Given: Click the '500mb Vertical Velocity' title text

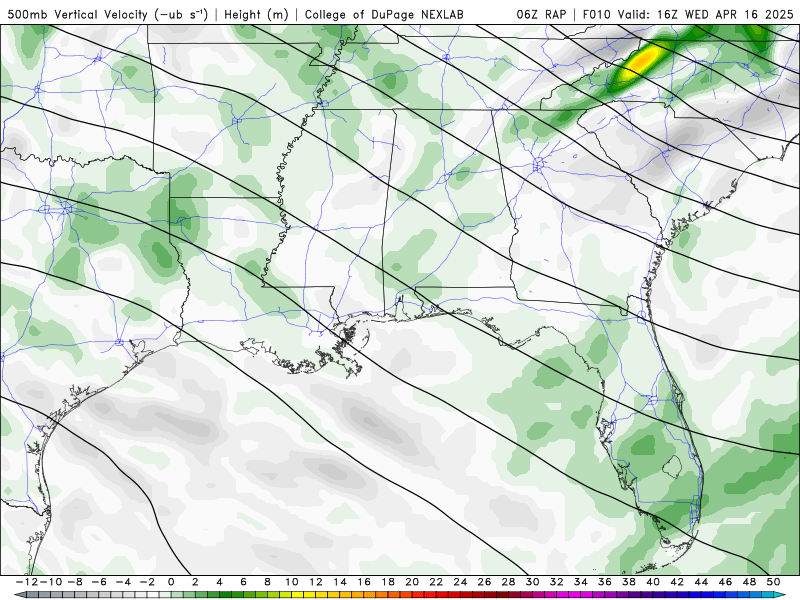Looking at the screenshot, I should [78, 14].
